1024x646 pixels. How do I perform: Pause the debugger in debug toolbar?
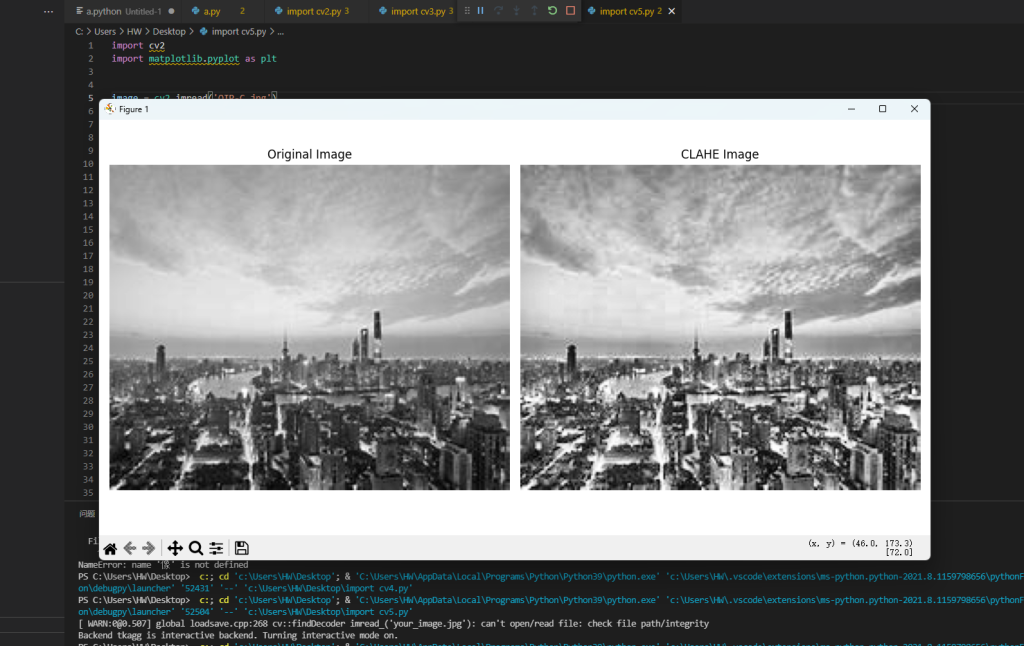481,11
